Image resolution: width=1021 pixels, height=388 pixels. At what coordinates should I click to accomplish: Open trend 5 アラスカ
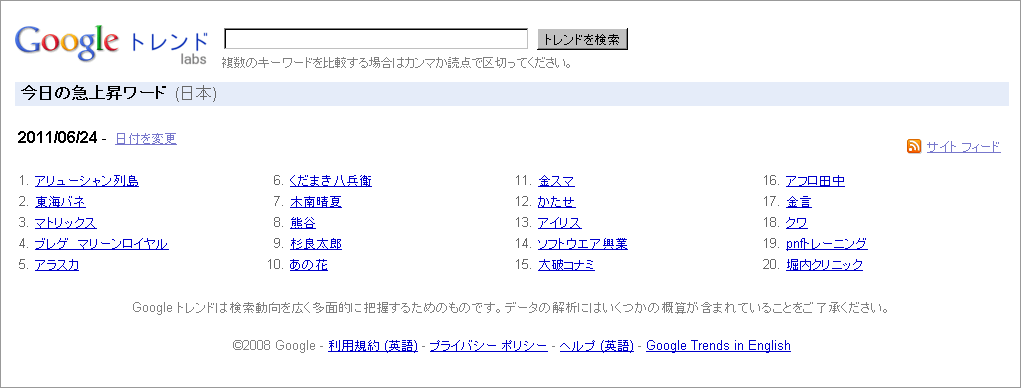[57, 265]
